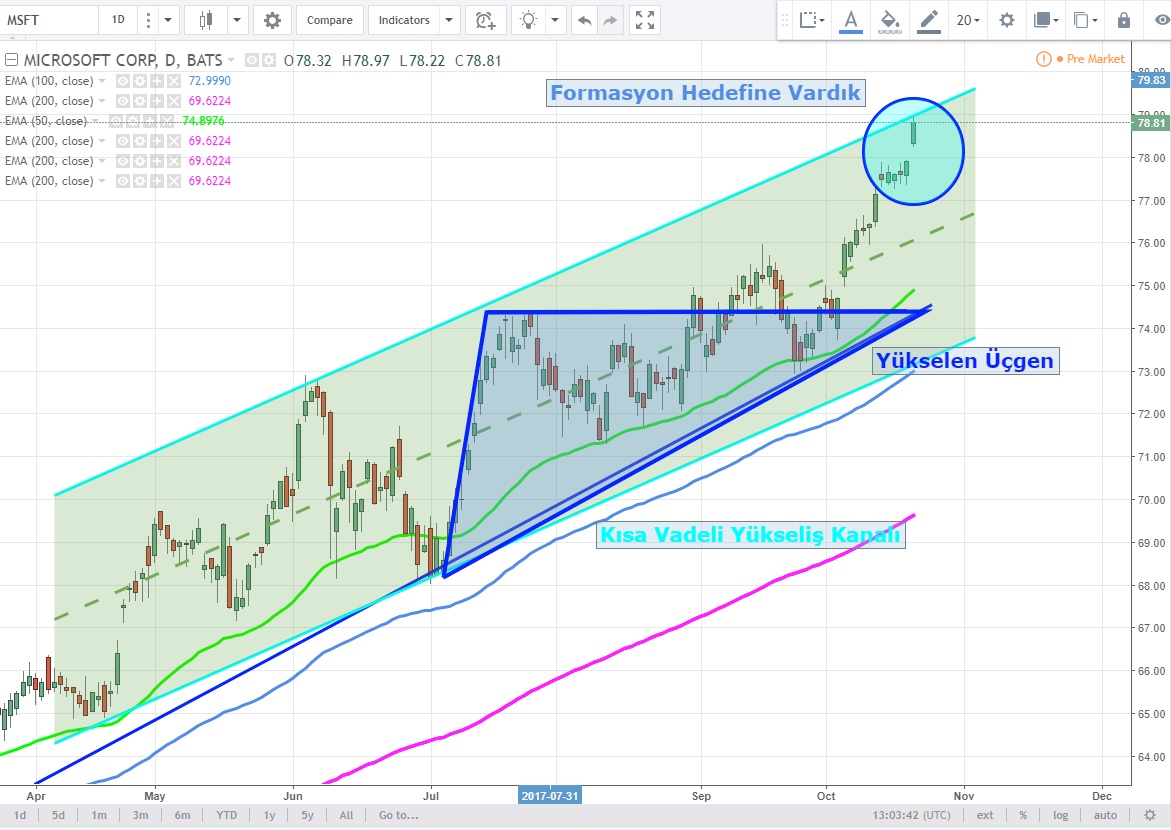
Task: Click the lock icon in drawing toolbar
Action: coord(1124,20)
